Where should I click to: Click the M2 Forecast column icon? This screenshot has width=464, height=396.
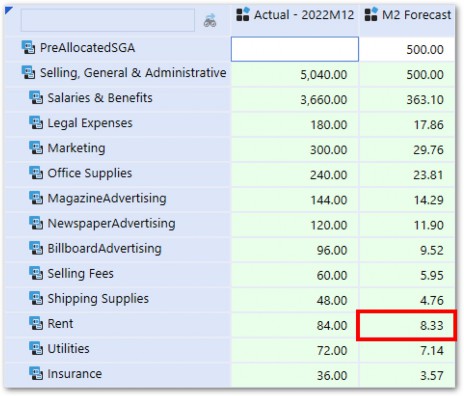(x=371, y=14)
